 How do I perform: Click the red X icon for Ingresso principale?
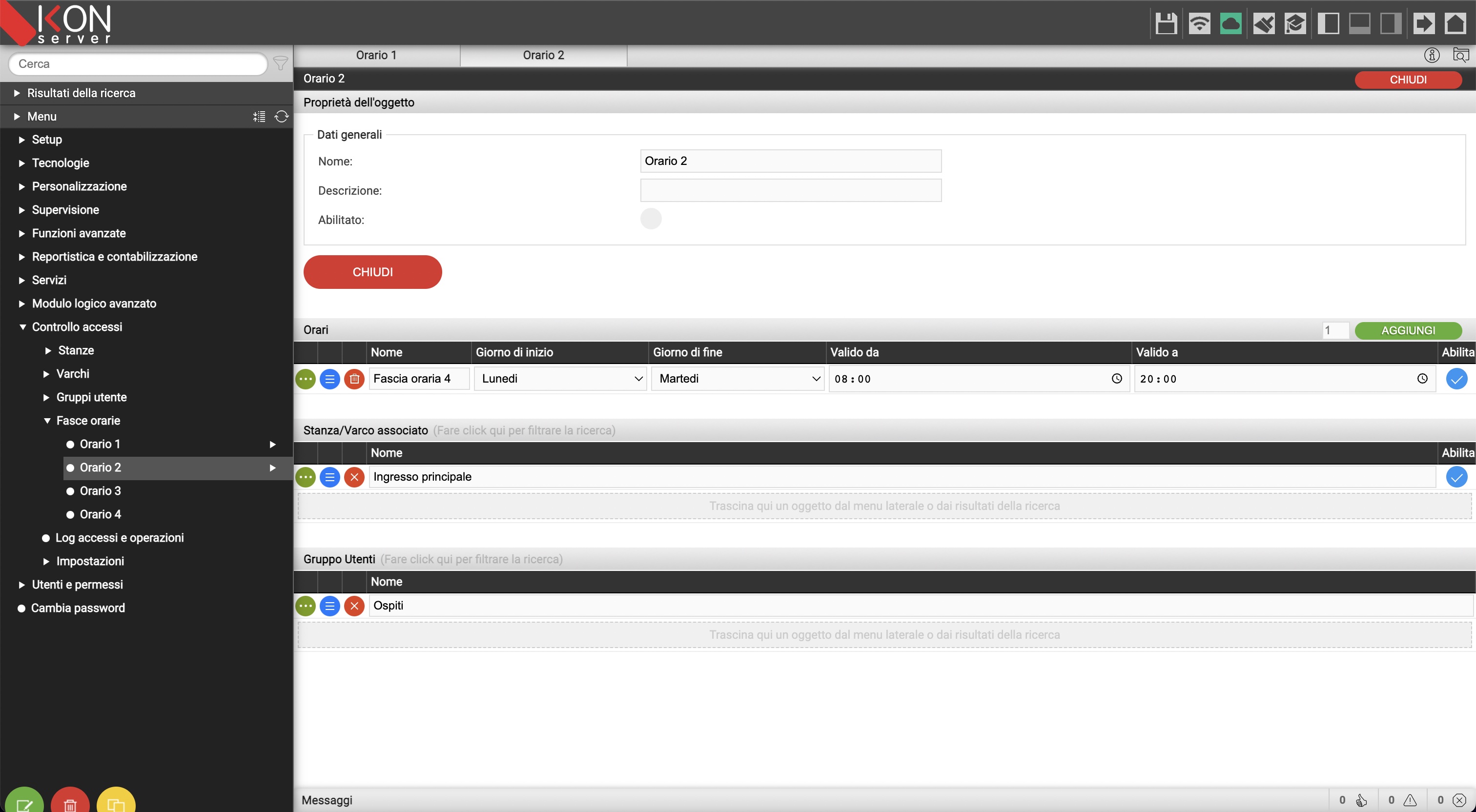pyautogui.click(x=355, y=477)
